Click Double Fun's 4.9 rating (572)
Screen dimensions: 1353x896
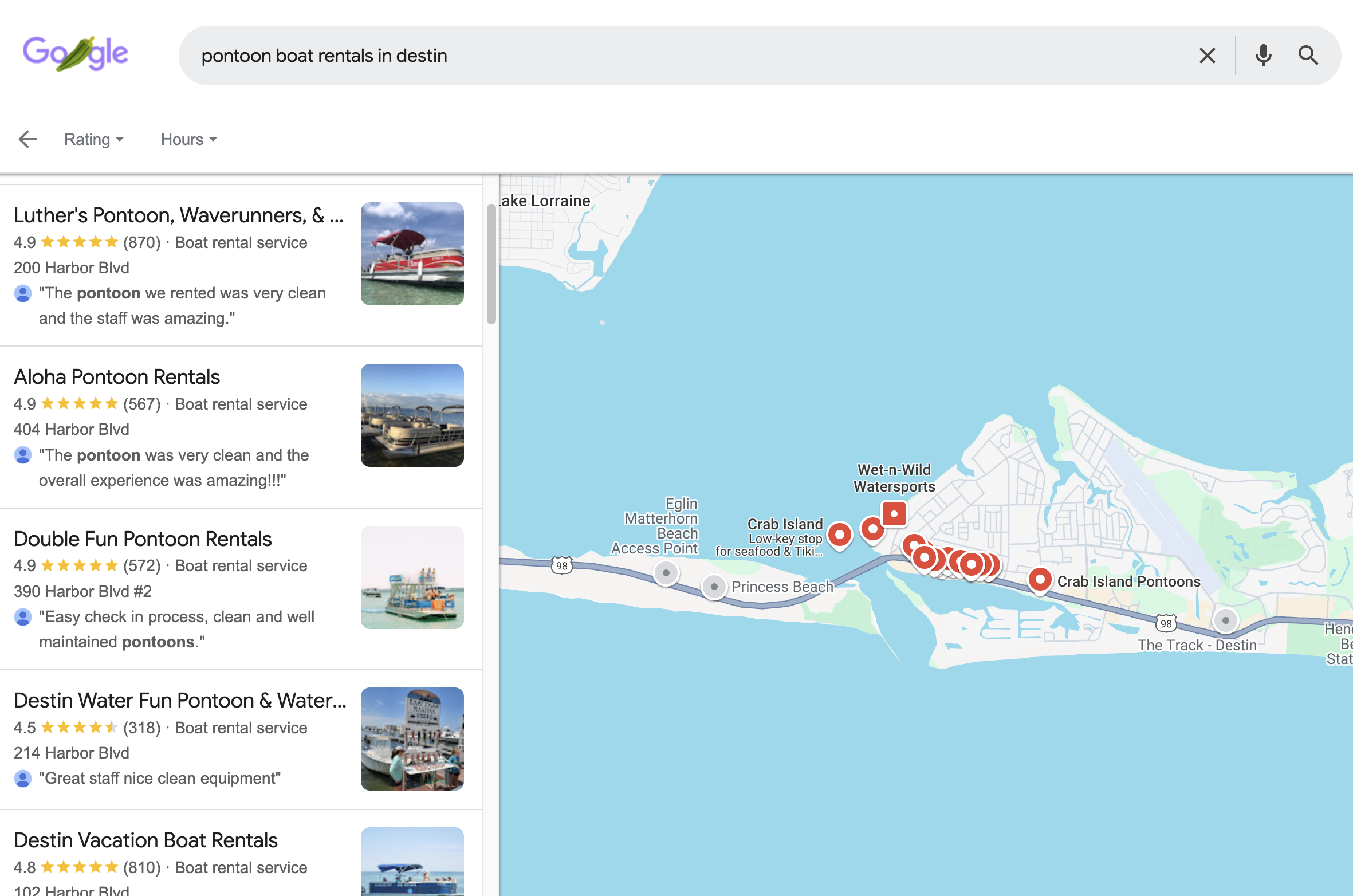87,565
